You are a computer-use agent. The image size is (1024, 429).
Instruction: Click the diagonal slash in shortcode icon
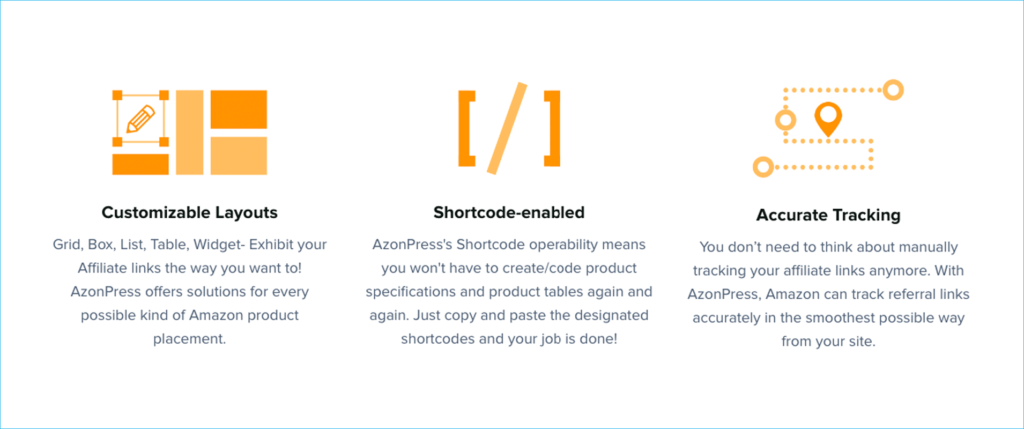click(506, 129)
